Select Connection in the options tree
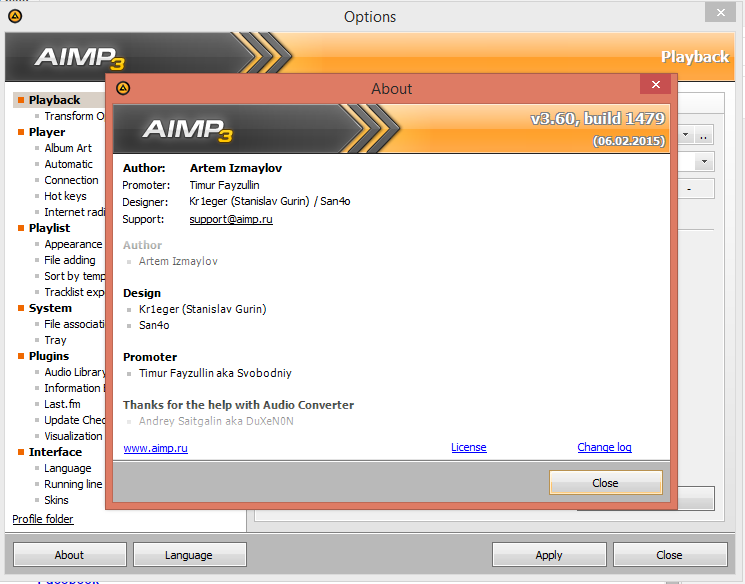The height and width of the screenshot is (584, 745). [71, 180]
